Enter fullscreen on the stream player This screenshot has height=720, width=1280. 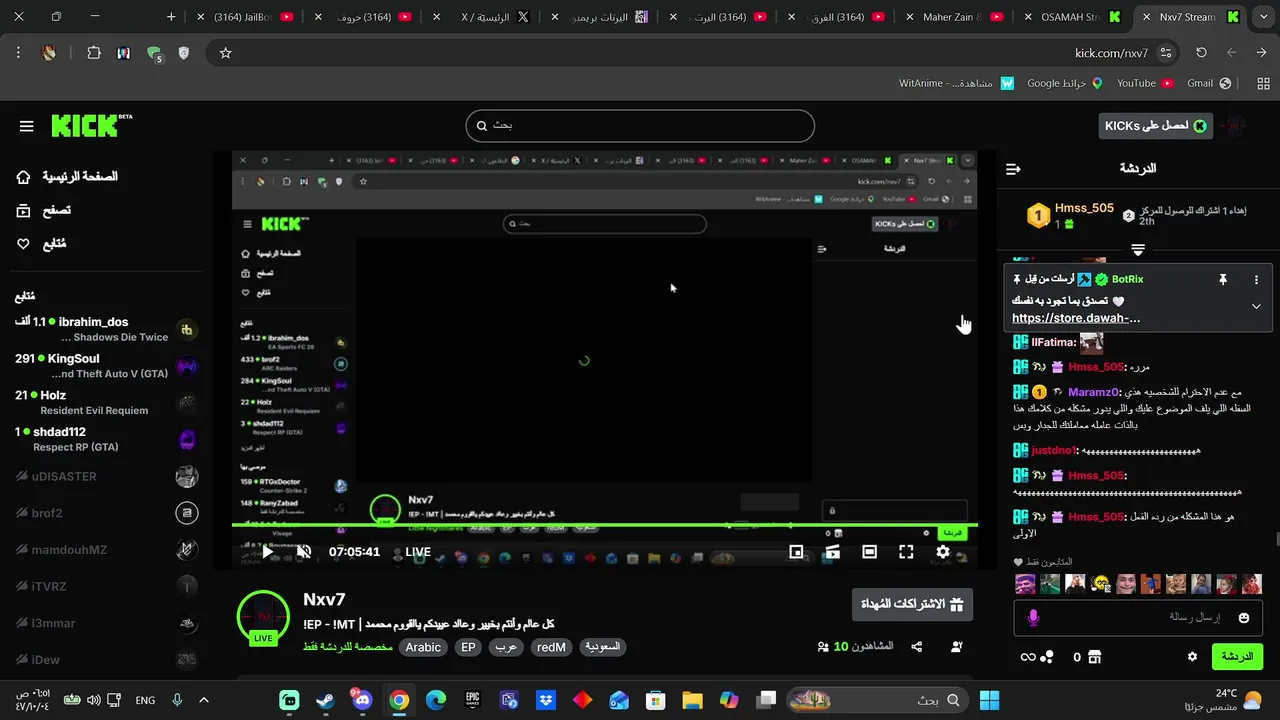point(906,552)
